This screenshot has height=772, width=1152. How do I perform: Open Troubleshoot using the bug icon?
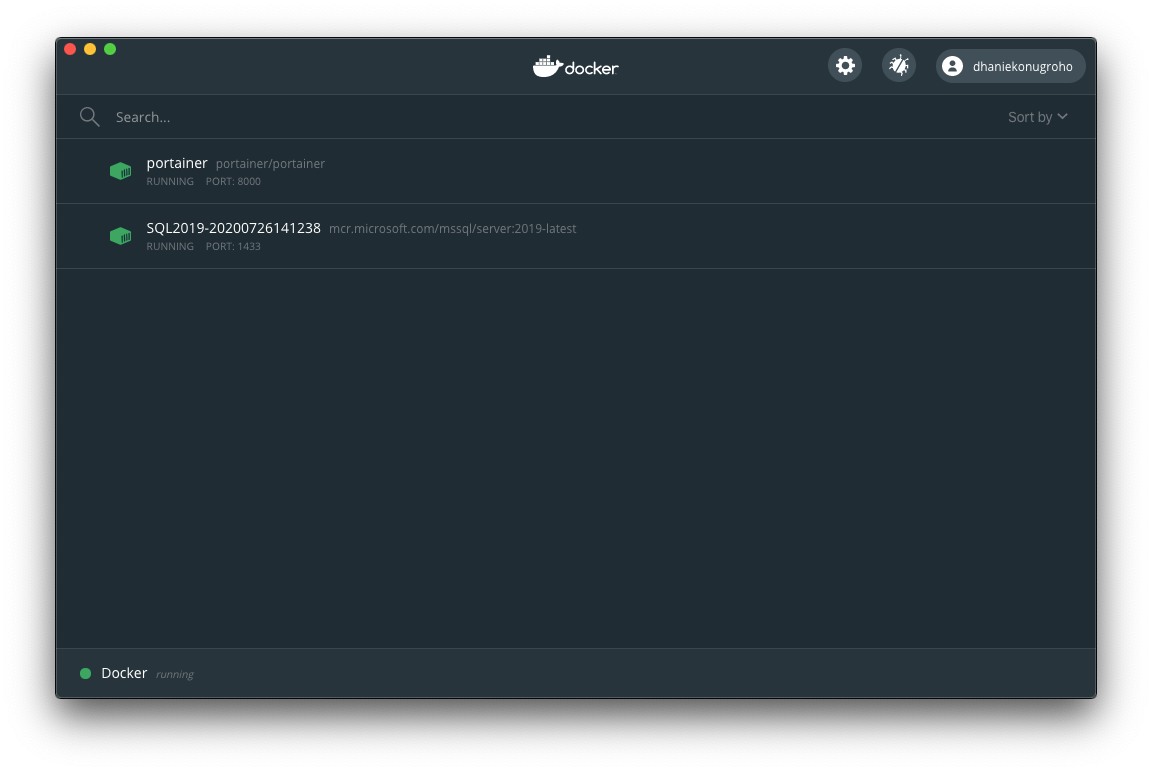pyautogui.click(x=899, y=66)
